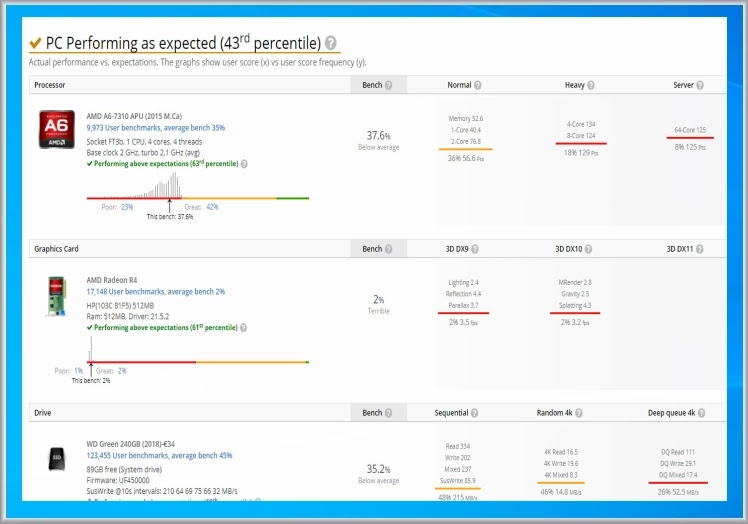The height and width of the screenshot is (524, 748).
Task: Open the help icon next to Random 4k
Action: tap(579, 413)
